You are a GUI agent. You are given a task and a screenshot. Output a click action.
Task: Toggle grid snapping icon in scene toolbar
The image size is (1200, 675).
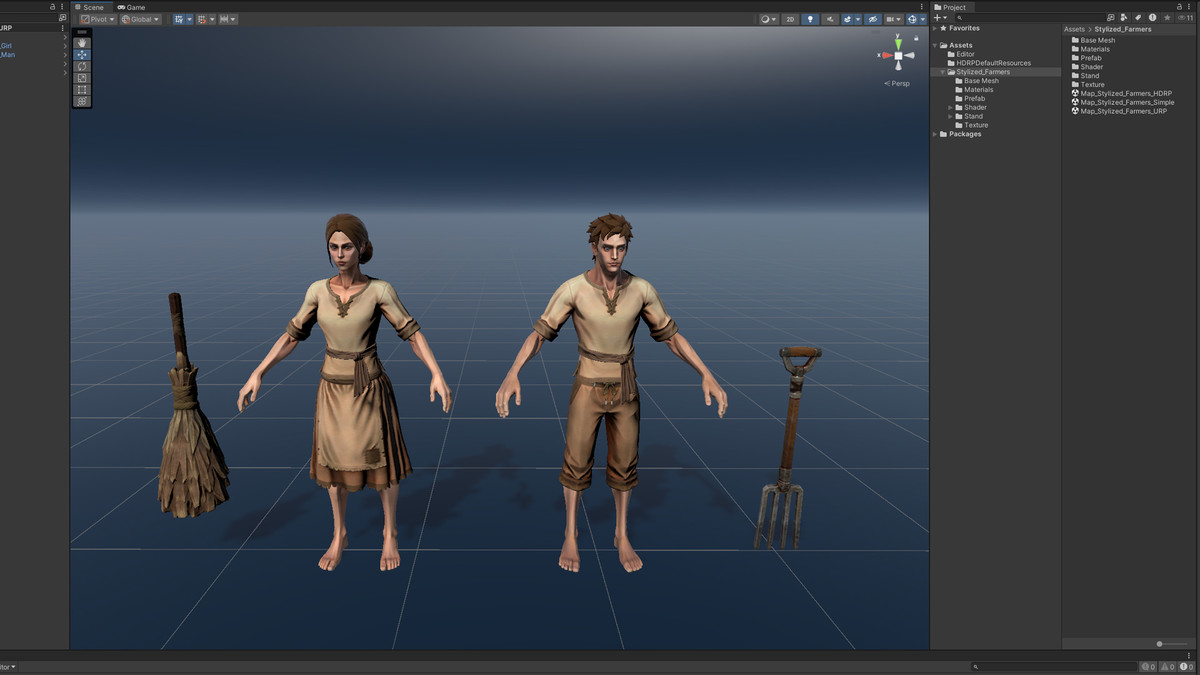point(179,19)
